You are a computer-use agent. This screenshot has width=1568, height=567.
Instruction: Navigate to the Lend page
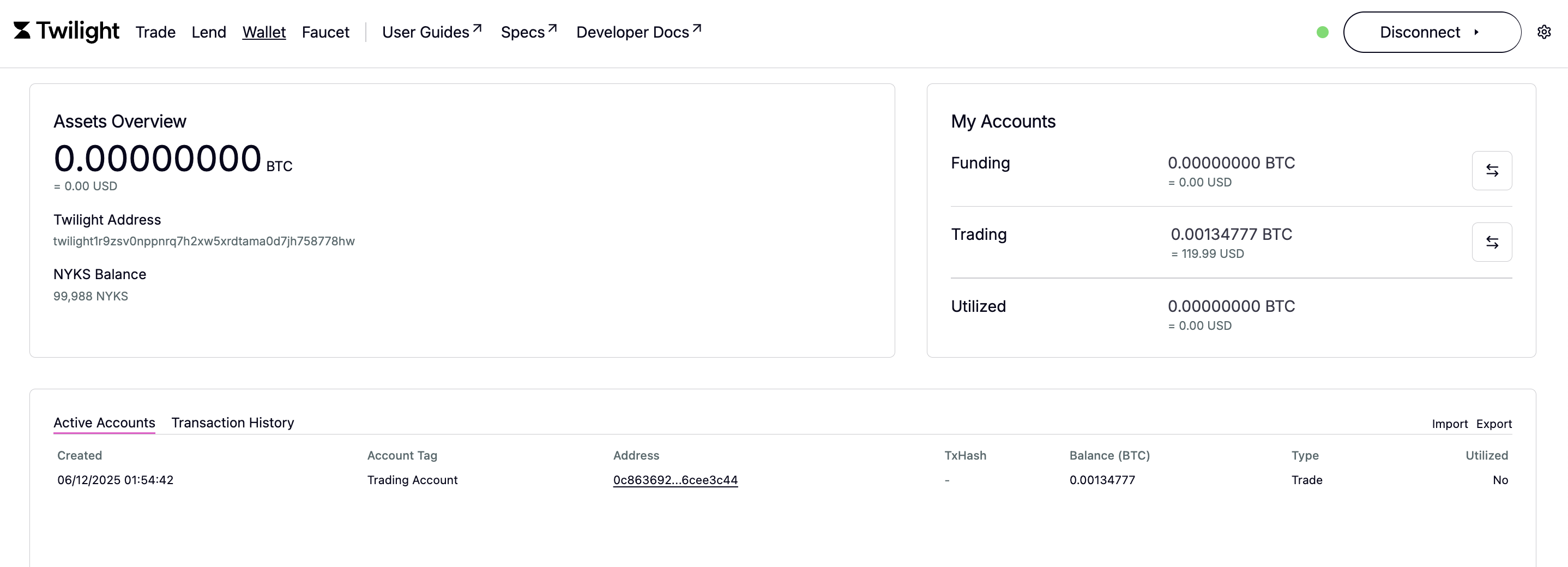(209, 32)
